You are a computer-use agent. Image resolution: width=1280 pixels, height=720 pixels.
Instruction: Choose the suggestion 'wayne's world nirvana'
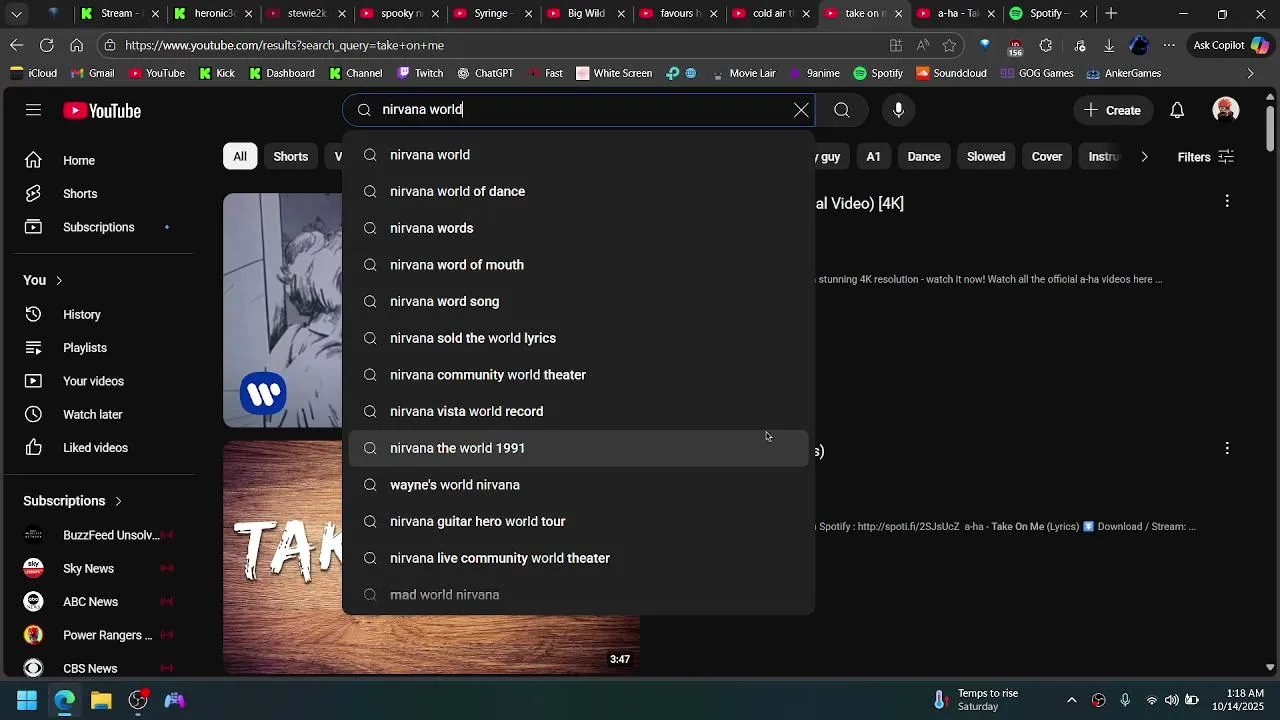click(x=579, y=485)
